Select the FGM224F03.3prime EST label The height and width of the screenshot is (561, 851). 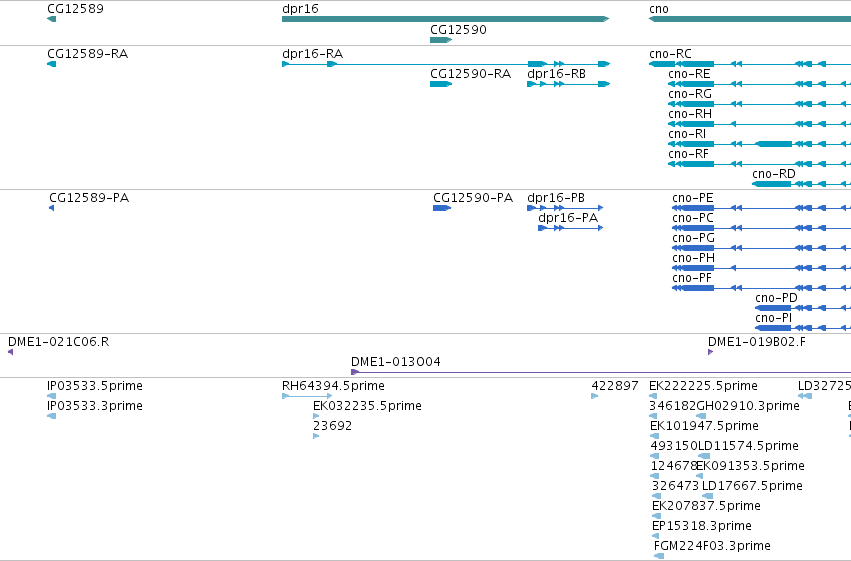(x=712, y=547)
